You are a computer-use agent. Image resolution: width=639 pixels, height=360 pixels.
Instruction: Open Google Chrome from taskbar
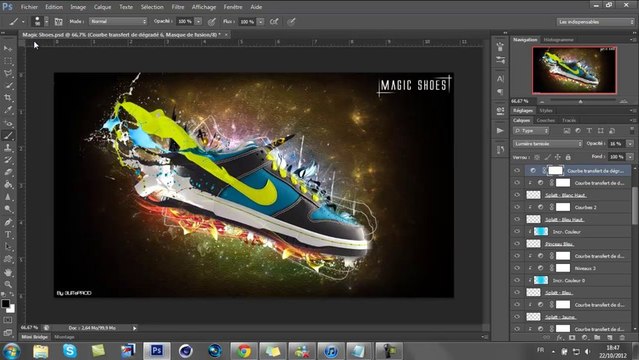(x=244, y=351)
